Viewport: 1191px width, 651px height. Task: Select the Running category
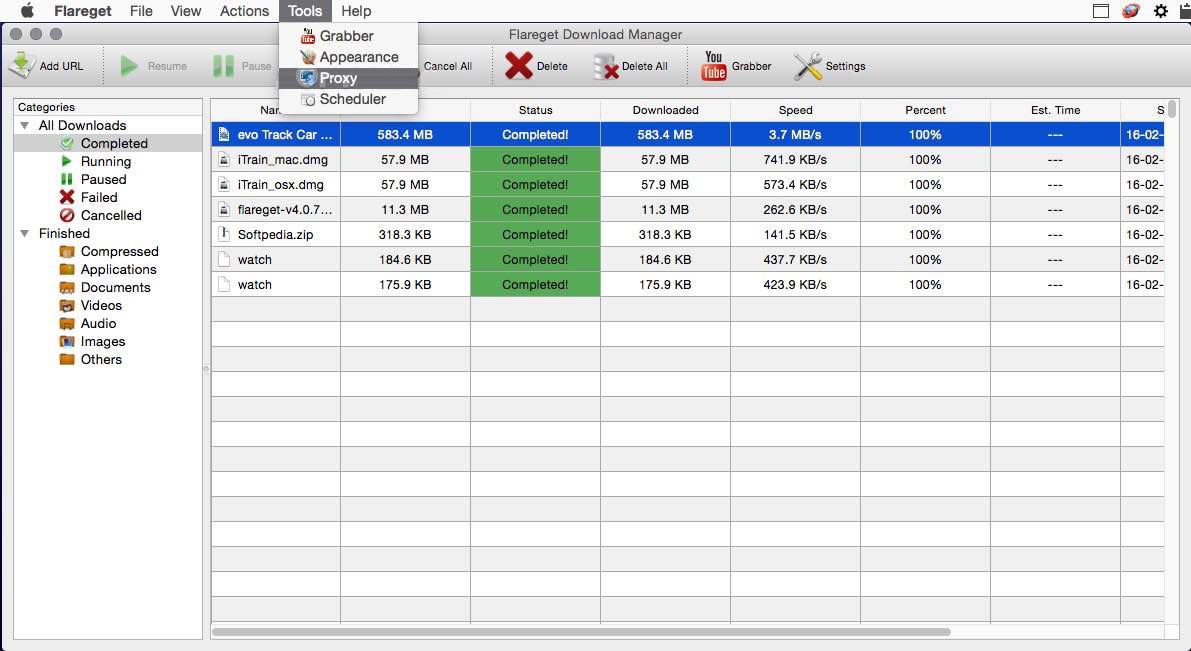[108, 161]
